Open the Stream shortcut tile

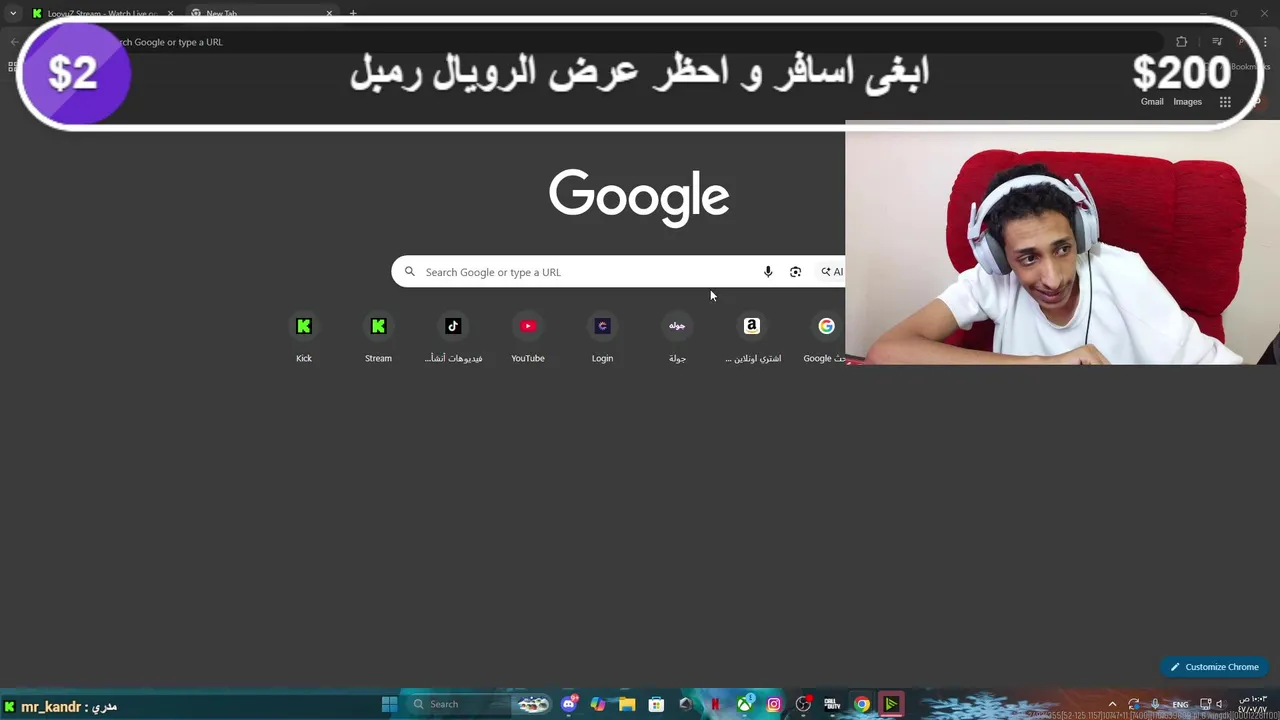pos(378,338)
